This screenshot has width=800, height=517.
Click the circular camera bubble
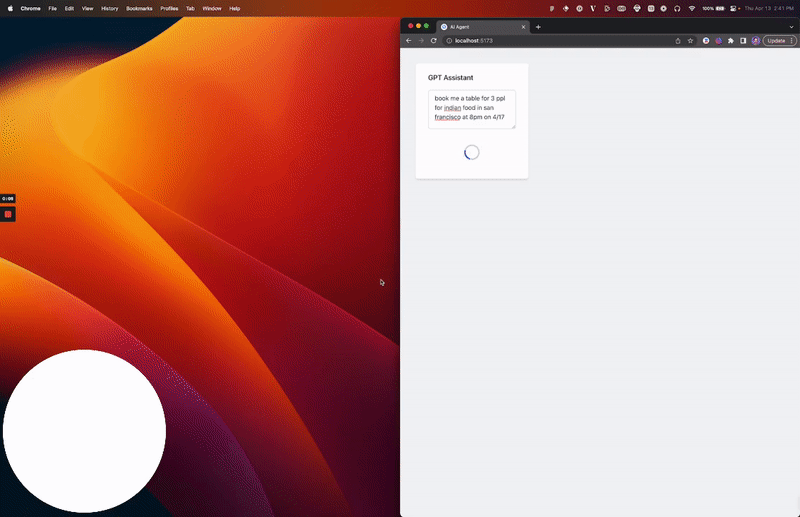click(x=84, y=431)
